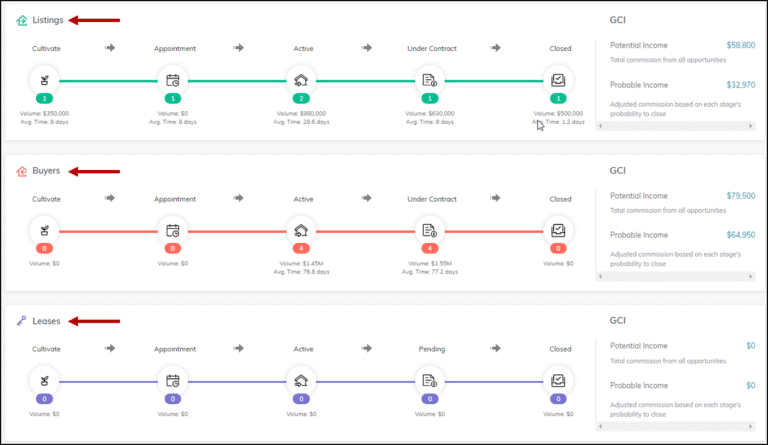Open Buyers Active house icon
Viewport: 768px width, 445px height.
(x=301, y=231)
